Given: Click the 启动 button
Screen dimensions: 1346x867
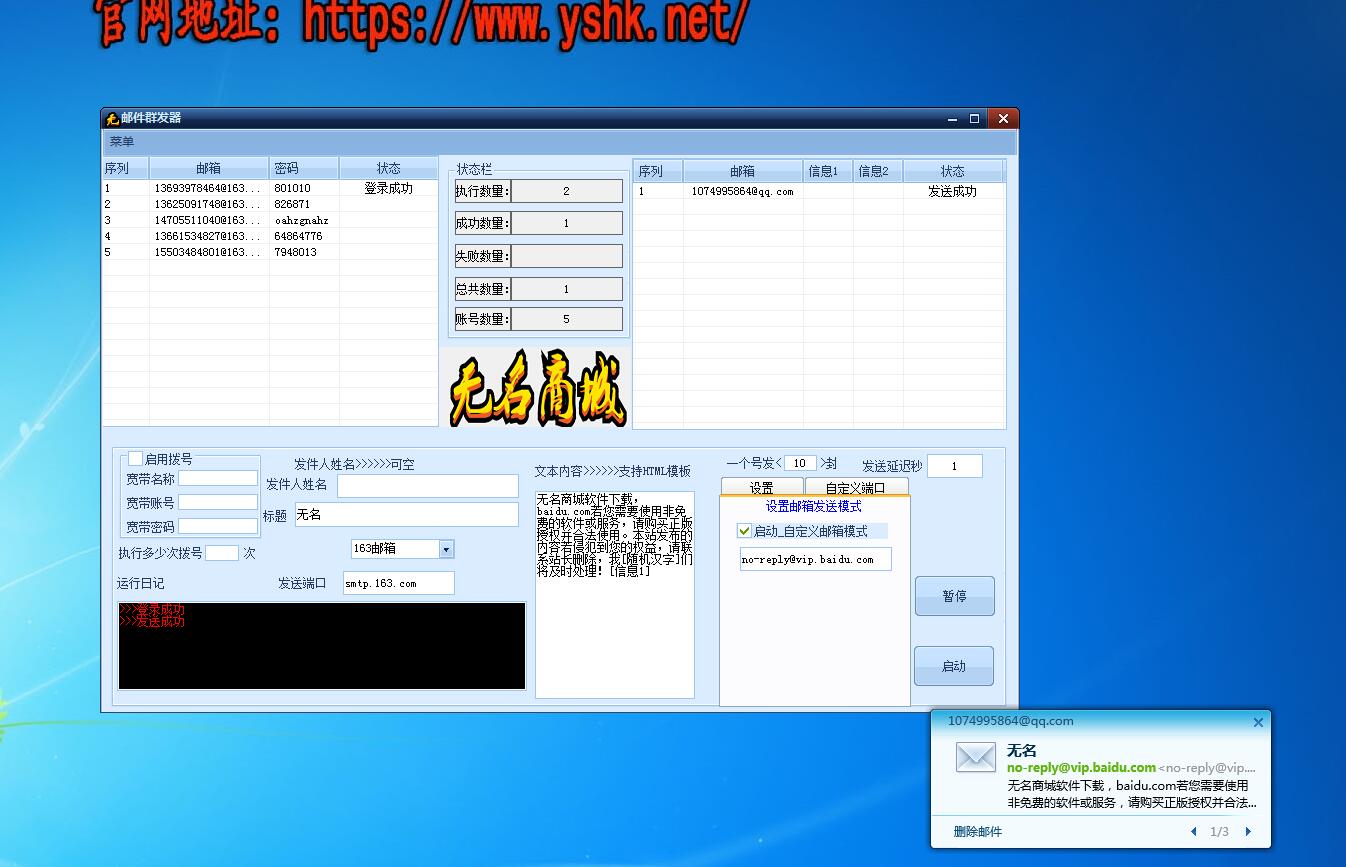Looking at the screenshot, I should tap(954, 666).
